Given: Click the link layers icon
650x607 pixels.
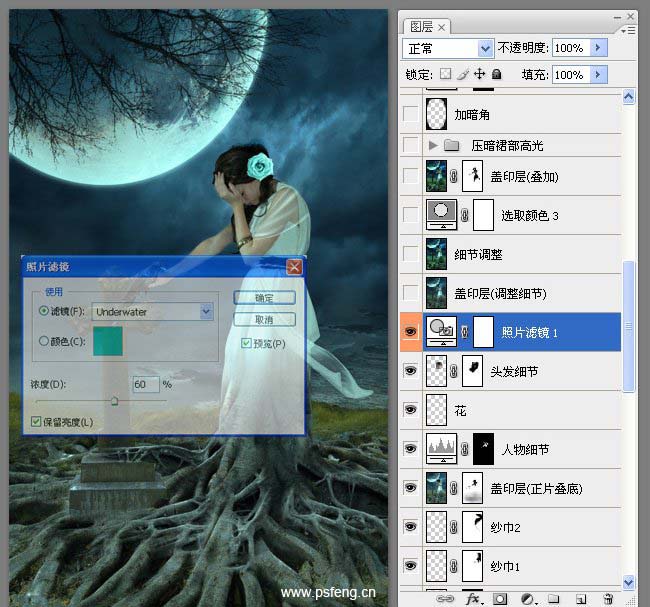Looking at the screenshot, I should click(445, 599).
